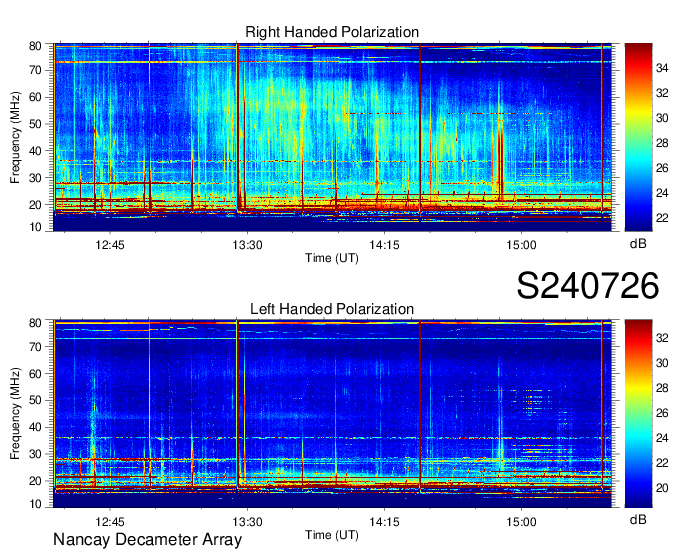Click 24 dB label on upper colorbar
The width and height of the screenshot is (680, 552).
662,193
